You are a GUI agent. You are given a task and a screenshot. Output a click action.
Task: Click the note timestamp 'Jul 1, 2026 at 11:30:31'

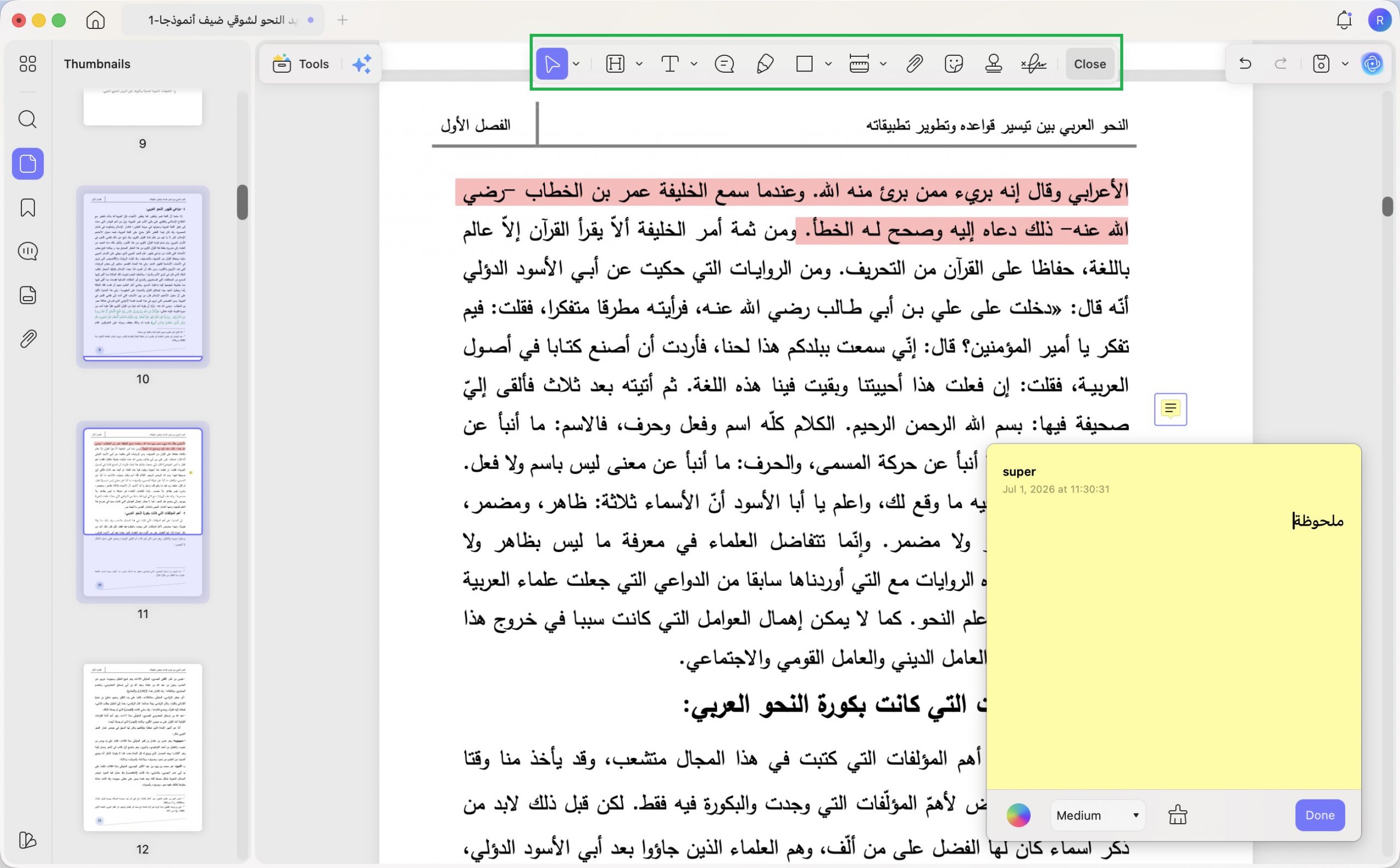click(1055, 489)
